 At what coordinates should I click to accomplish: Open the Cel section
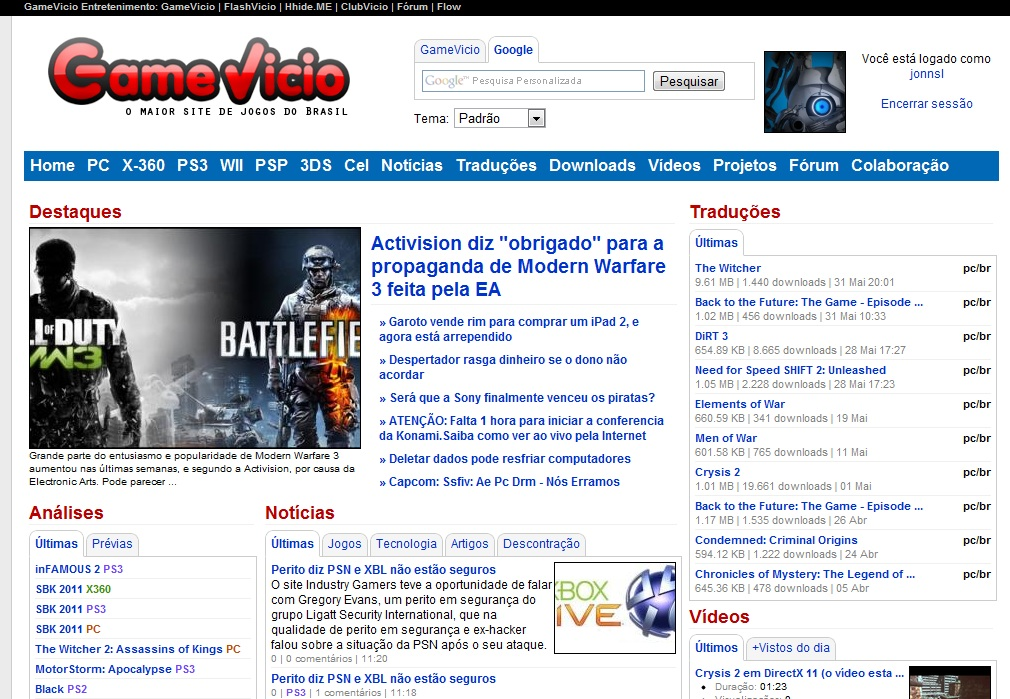click(x=356, y=166)
